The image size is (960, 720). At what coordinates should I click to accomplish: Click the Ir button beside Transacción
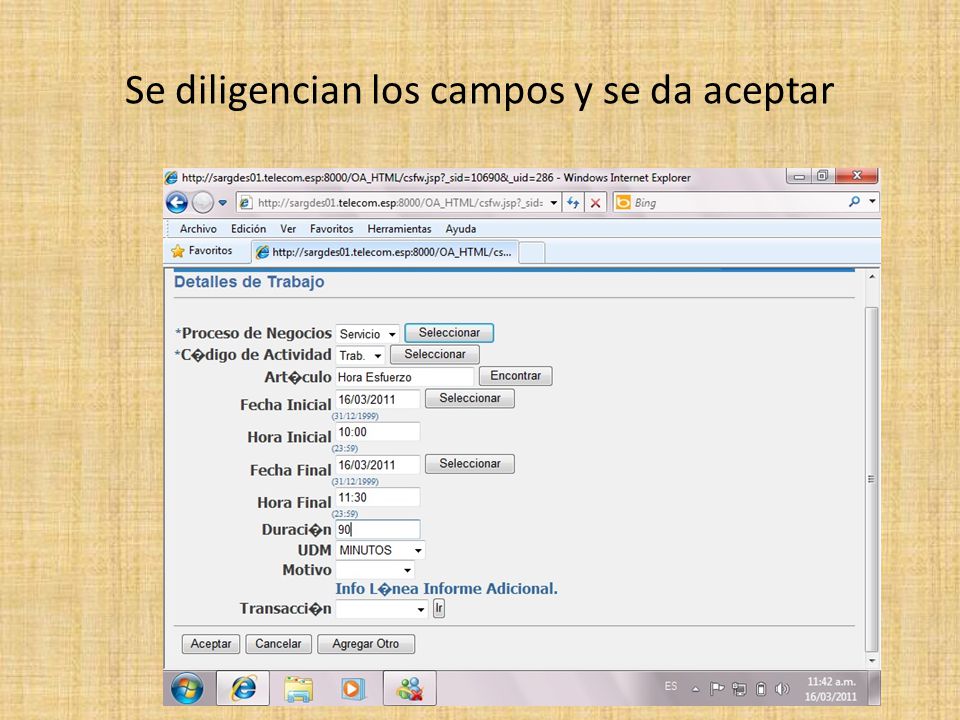pos(438,609)
